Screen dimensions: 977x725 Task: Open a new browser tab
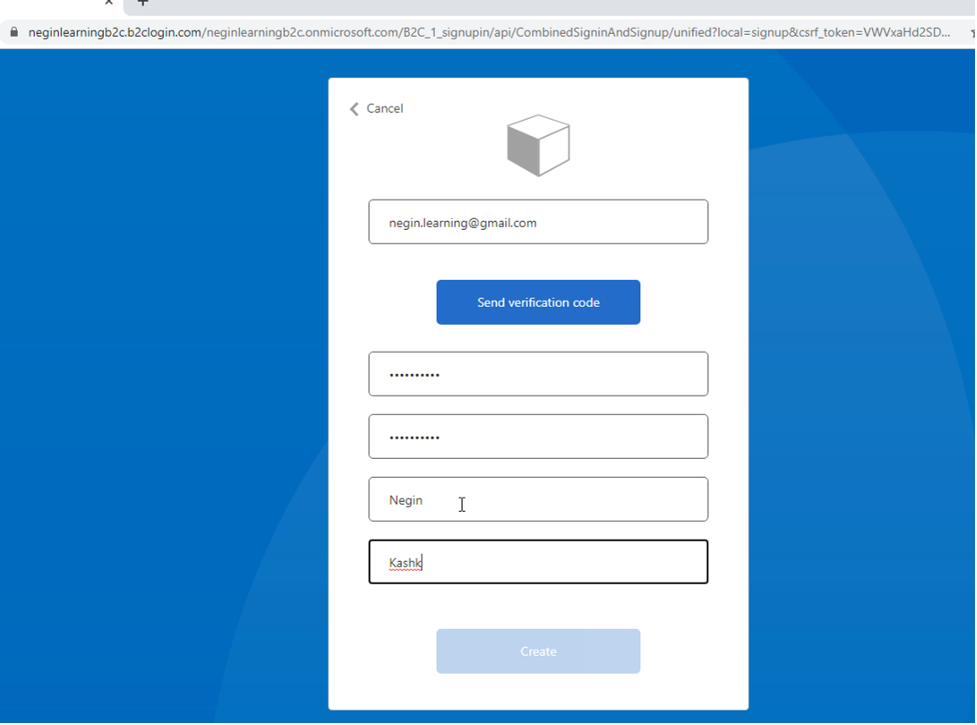coord(143,3)
